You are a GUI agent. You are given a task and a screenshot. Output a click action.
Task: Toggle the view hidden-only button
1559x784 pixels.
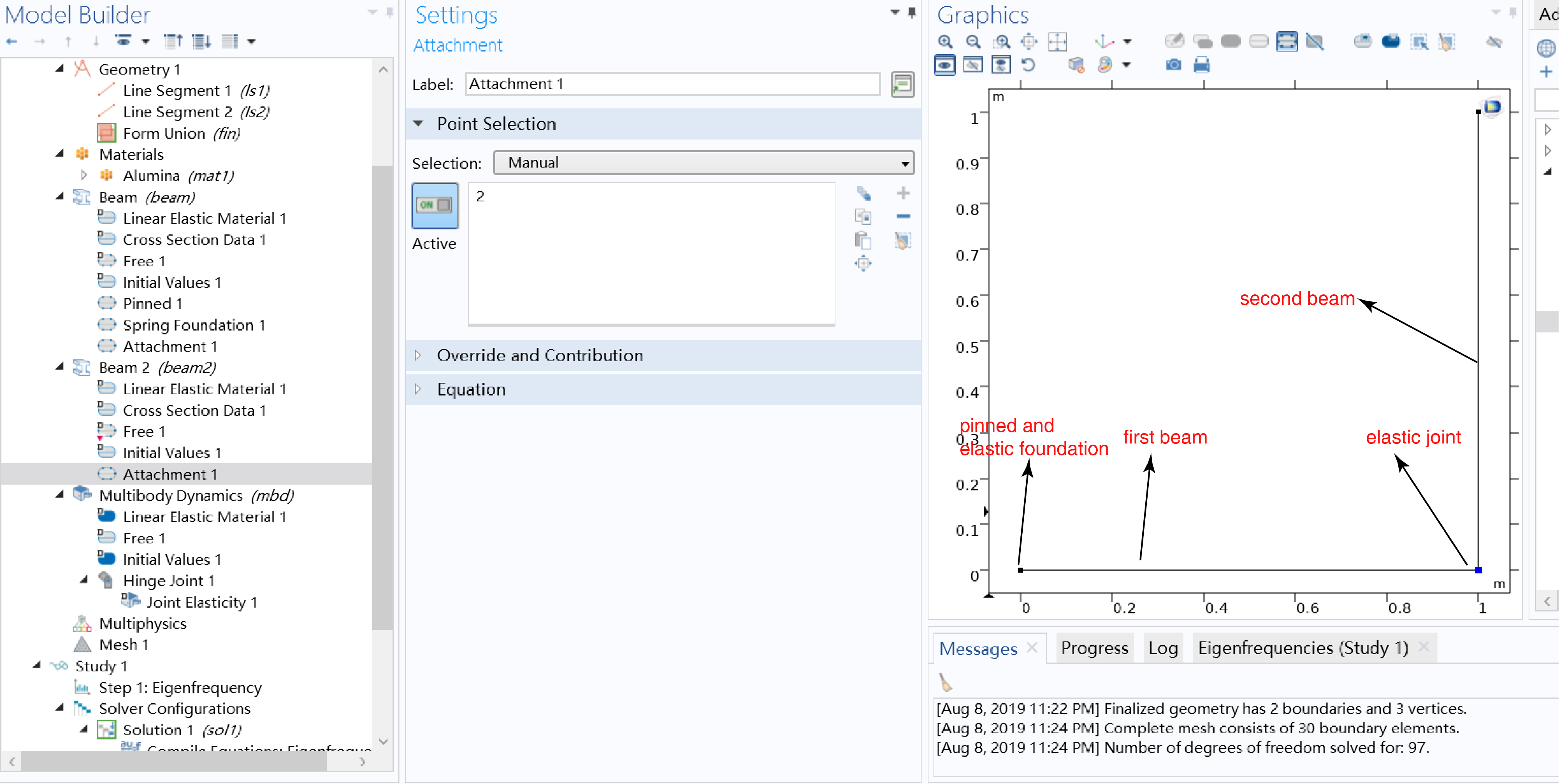pos(973,65)
